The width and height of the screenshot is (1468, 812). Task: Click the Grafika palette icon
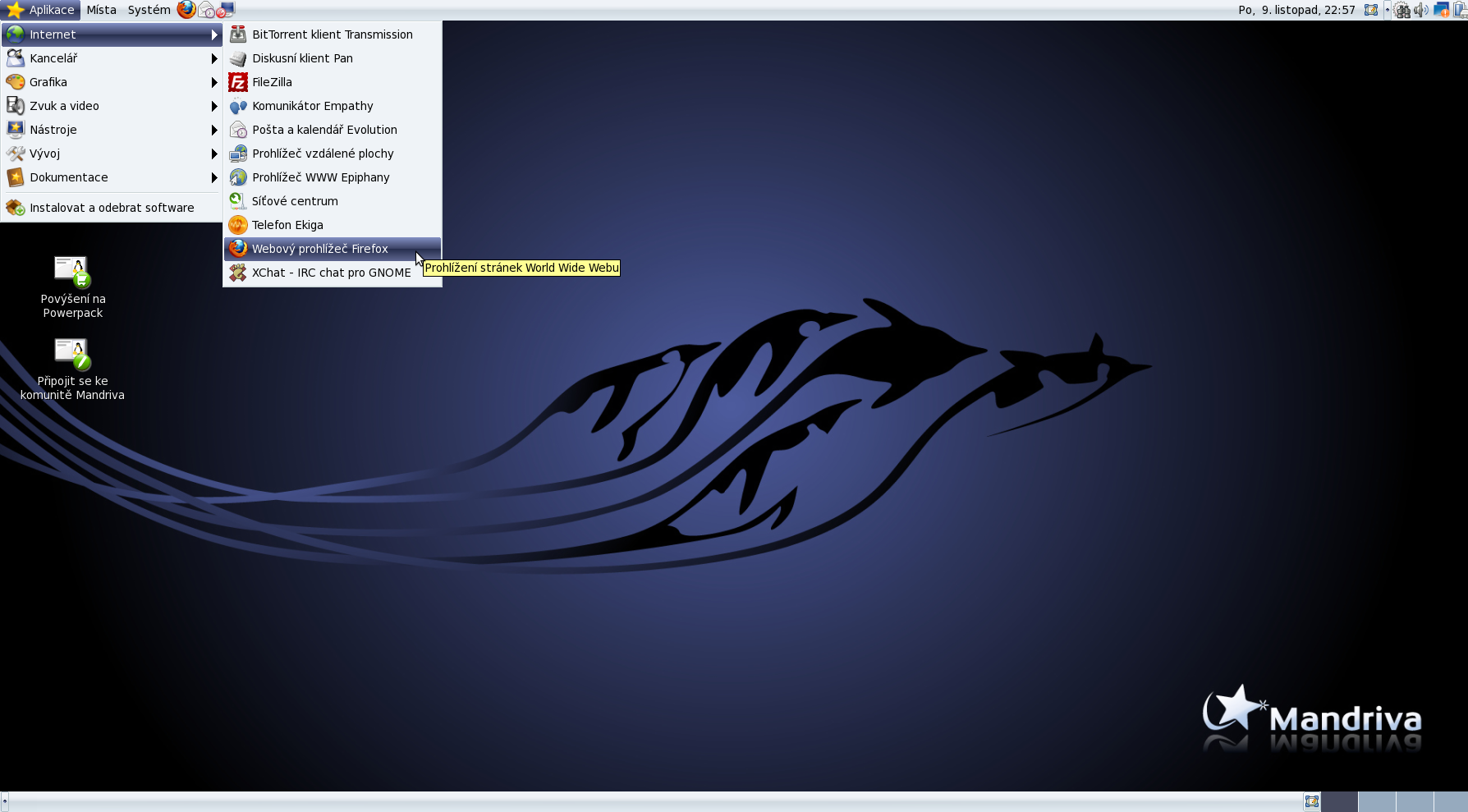pyautogui.click(x=16, y=82)
